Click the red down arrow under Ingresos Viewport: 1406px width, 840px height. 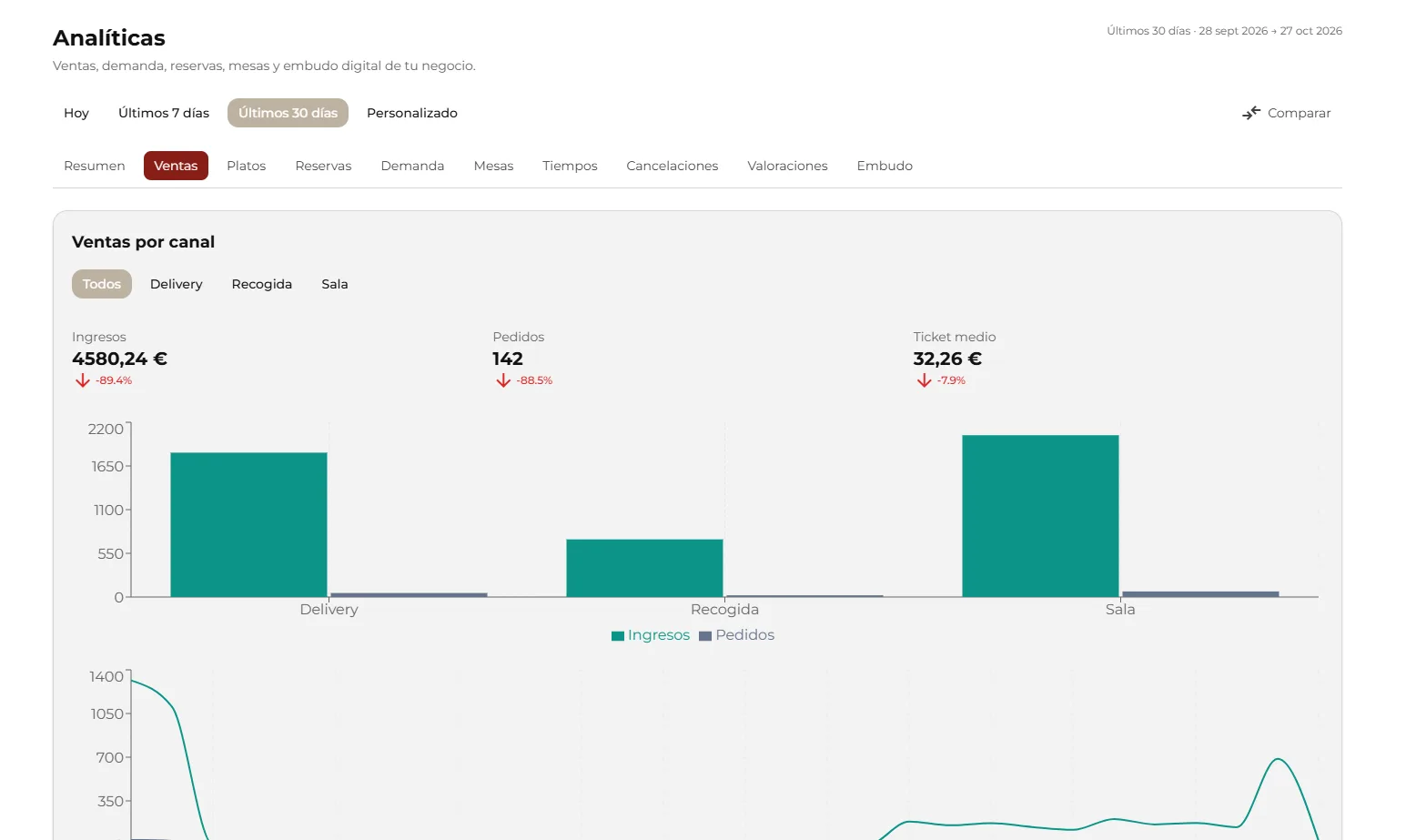coord(83,380)
